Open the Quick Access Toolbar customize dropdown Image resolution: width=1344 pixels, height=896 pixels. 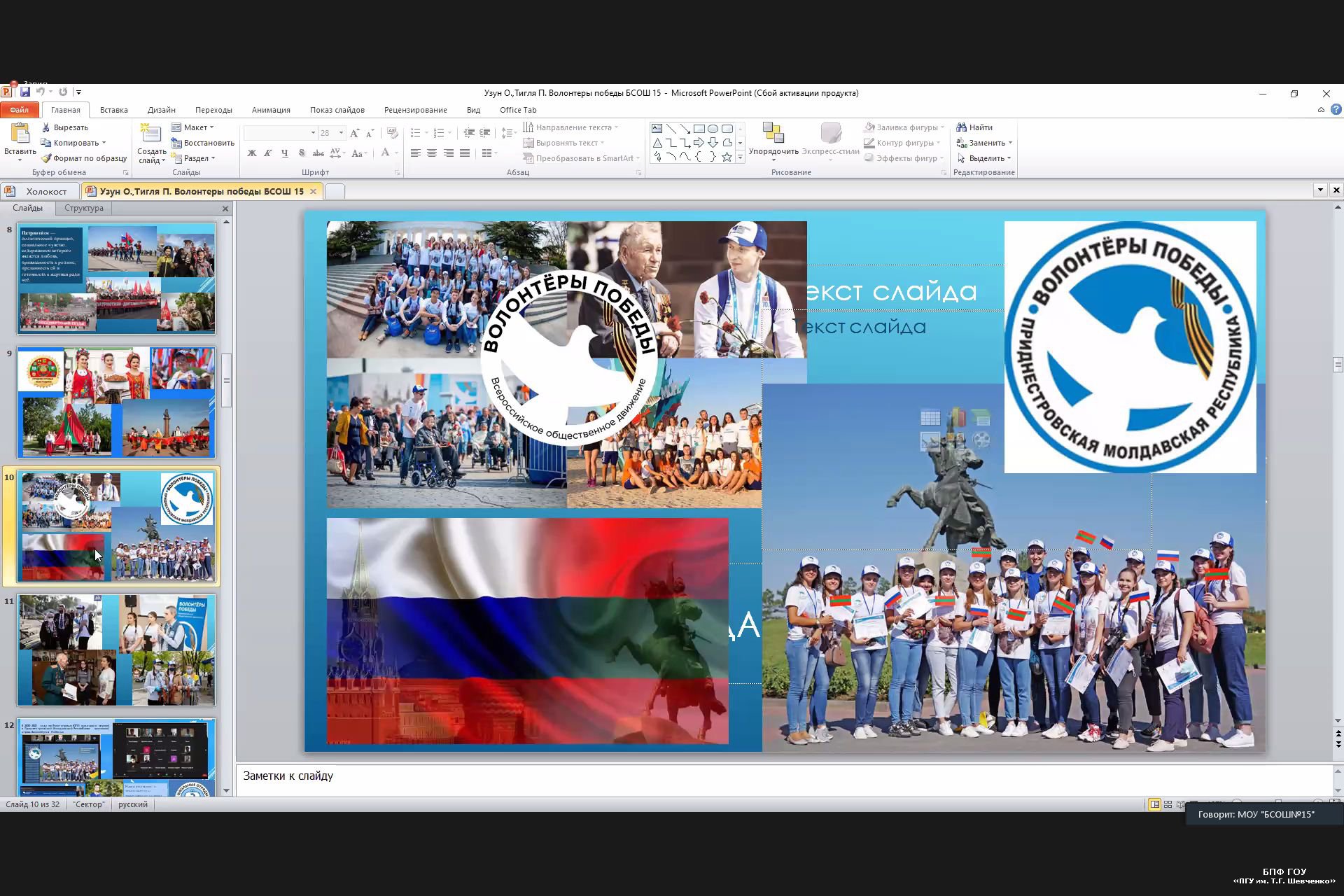point(78,92)
